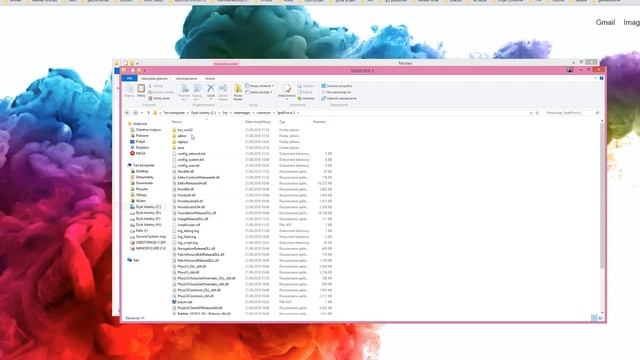Sort by Nazwa column header
This screenshot has width=640, height=360.
point(177,122)
